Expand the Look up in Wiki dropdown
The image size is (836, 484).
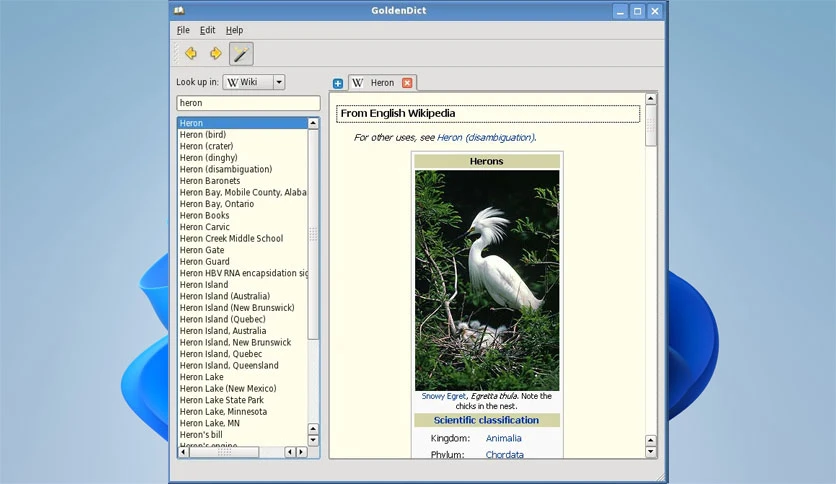(x=279, y=82)
